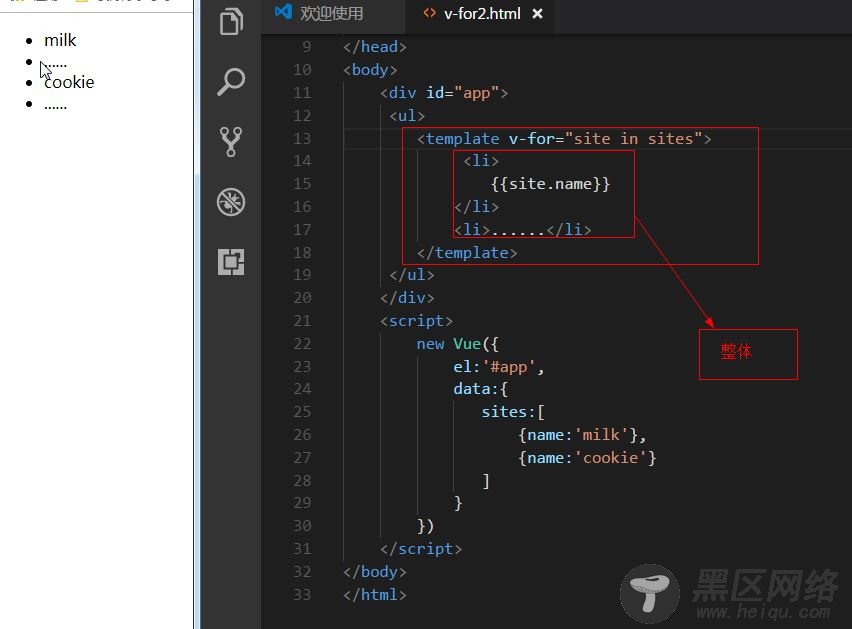Click the {name:'milk'}, code line
This screenshot has width=852, height=629.
click(582, 435)
